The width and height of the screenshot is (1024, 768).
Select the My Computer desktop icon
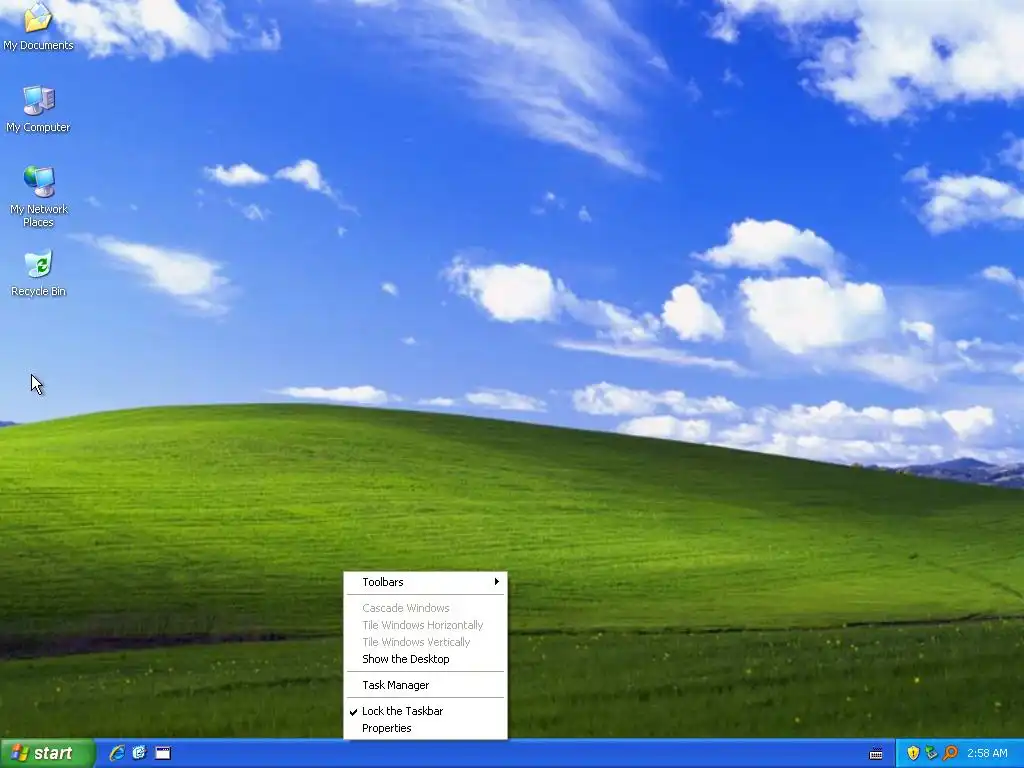(38, 108)
